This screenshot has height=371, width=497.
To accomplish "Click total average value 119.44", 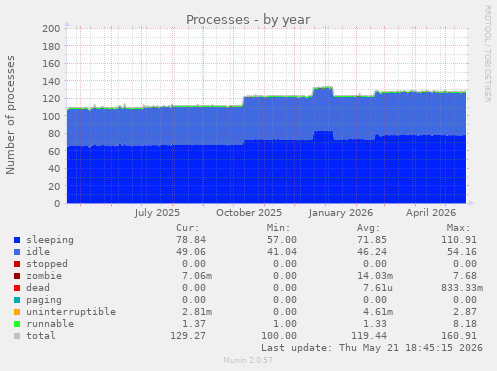I will [x=369, y=336].
